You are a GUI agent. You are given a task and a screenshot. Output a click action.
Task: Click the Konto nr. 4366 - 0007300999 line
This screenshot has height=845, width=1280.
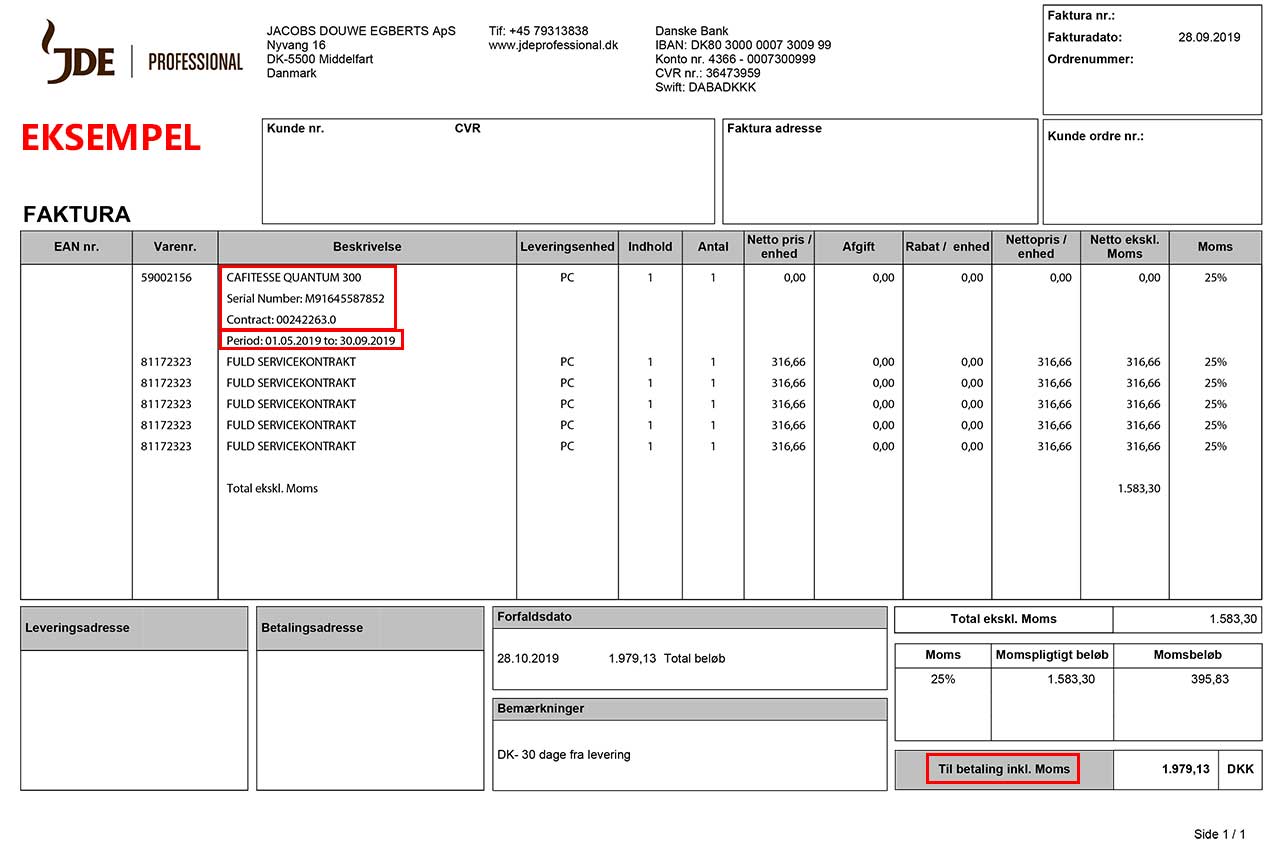coord(735,59)
